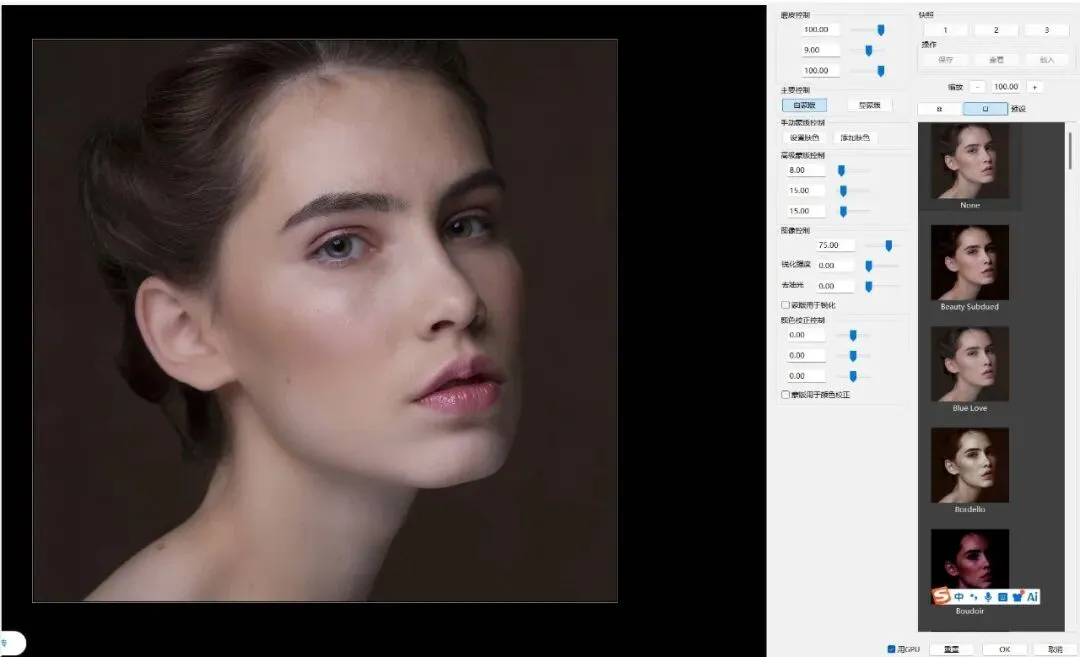Open the Sogou skin shirt icon
The width and height of the screenshot is (1080, 657).
(x=1017, y=596)
